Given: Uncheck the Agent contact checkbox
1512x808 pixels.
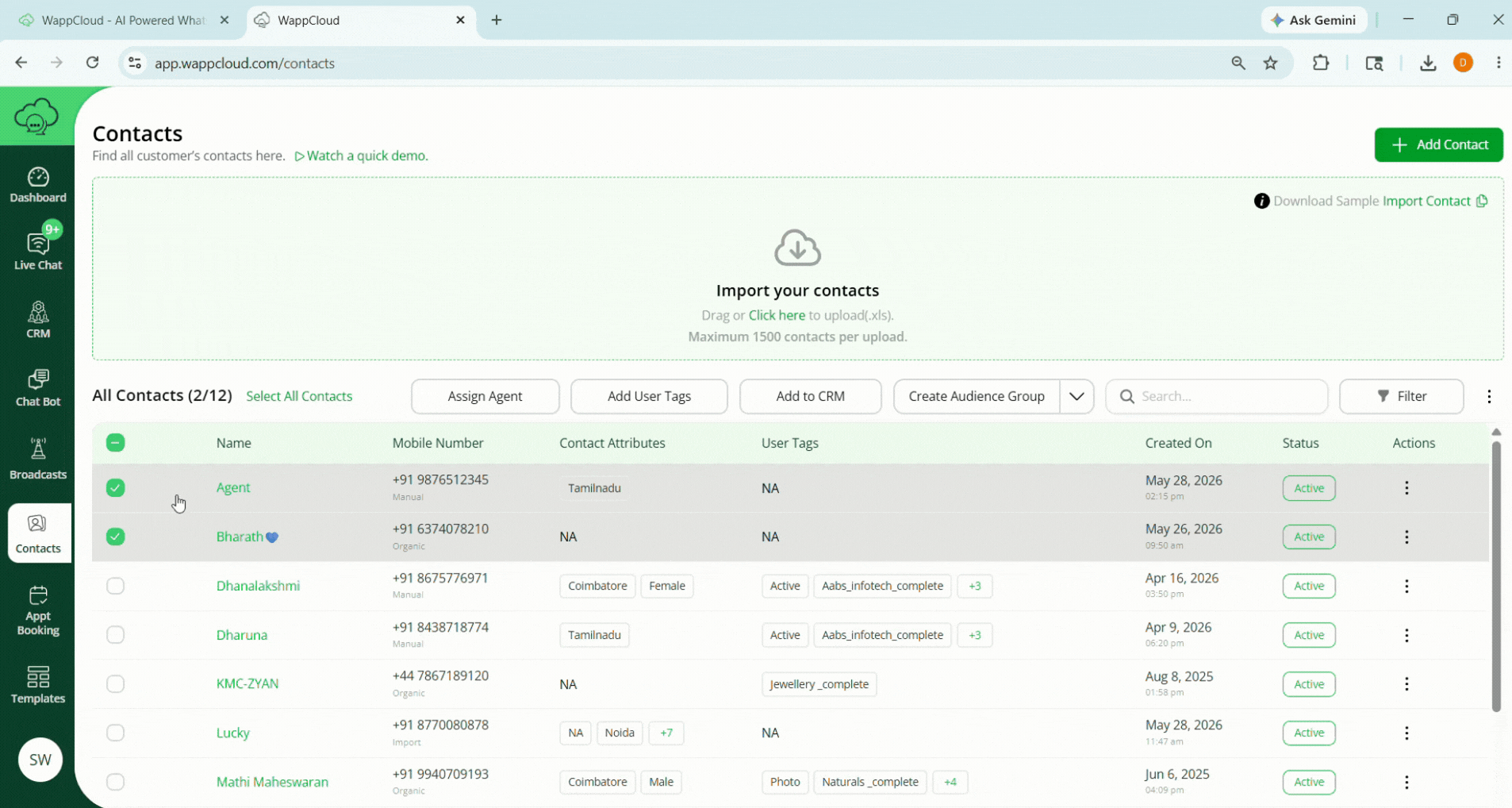Looking at the screenshot, I should (x=116, y=488).
